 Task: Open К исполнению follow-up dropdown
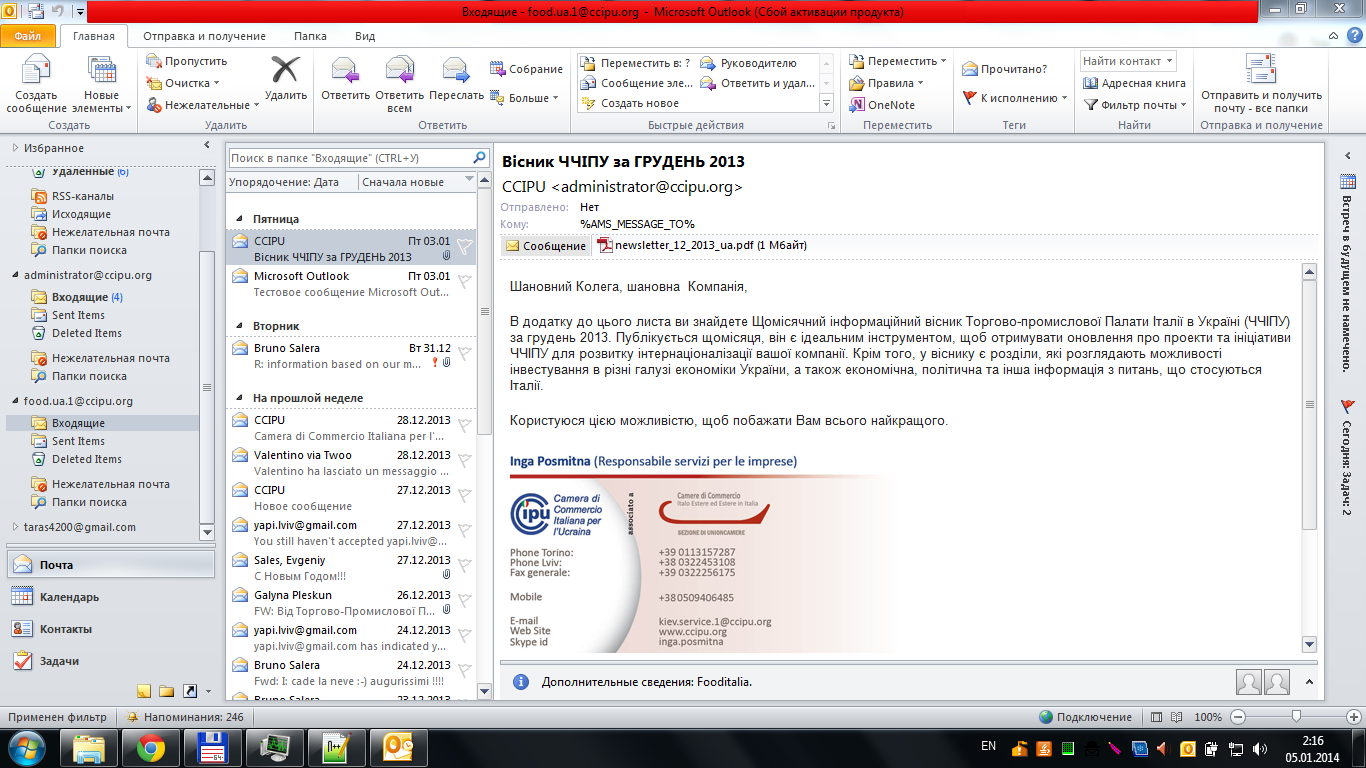tap(1014, 98)
